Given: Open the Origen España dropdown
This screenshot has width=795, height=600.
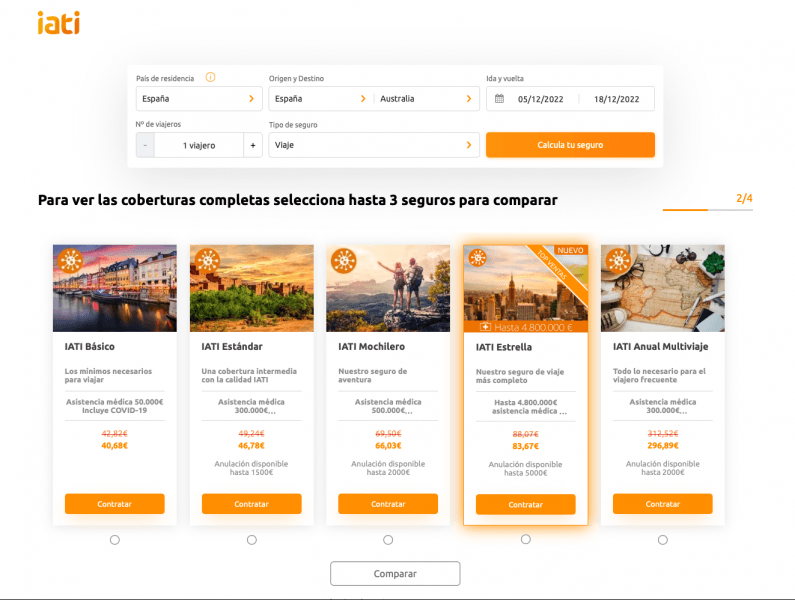Looking at the screenshot, I should pyautogui.click(x=321, y=99).
